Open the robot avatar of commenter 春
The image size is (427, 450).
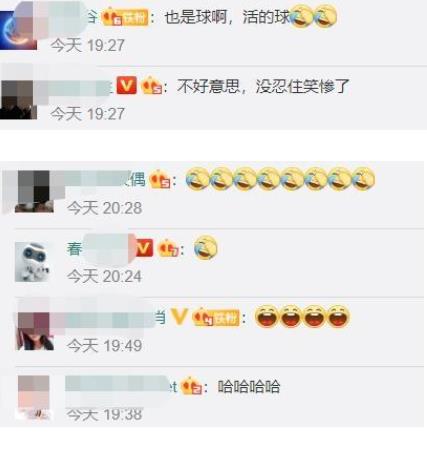click(32, 262)
